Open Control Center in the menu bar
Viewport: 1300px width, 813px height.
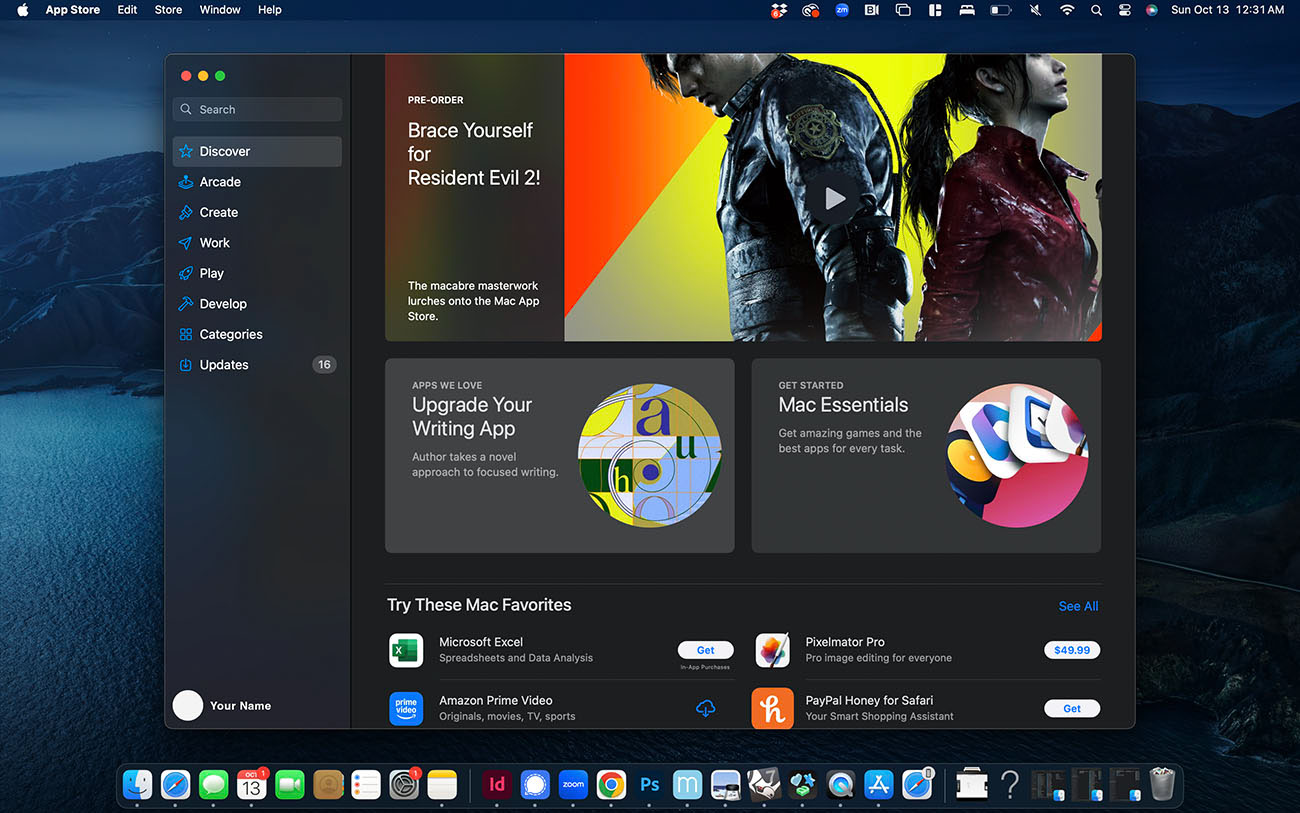[x=1124, y=10]
